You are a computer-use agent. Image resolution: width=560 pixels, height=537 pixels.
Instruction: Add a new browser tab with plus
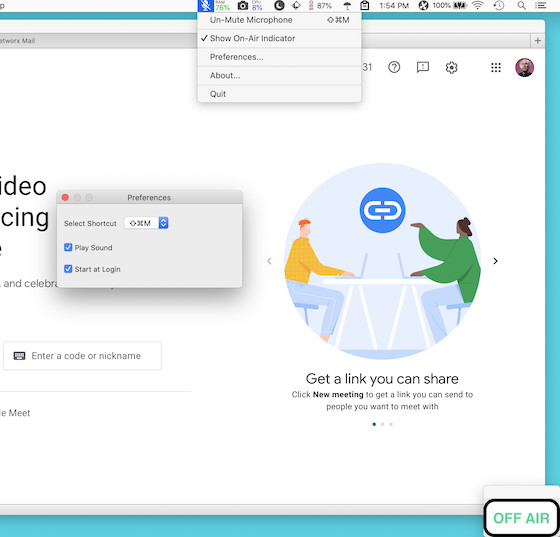[x=538, y=41]
